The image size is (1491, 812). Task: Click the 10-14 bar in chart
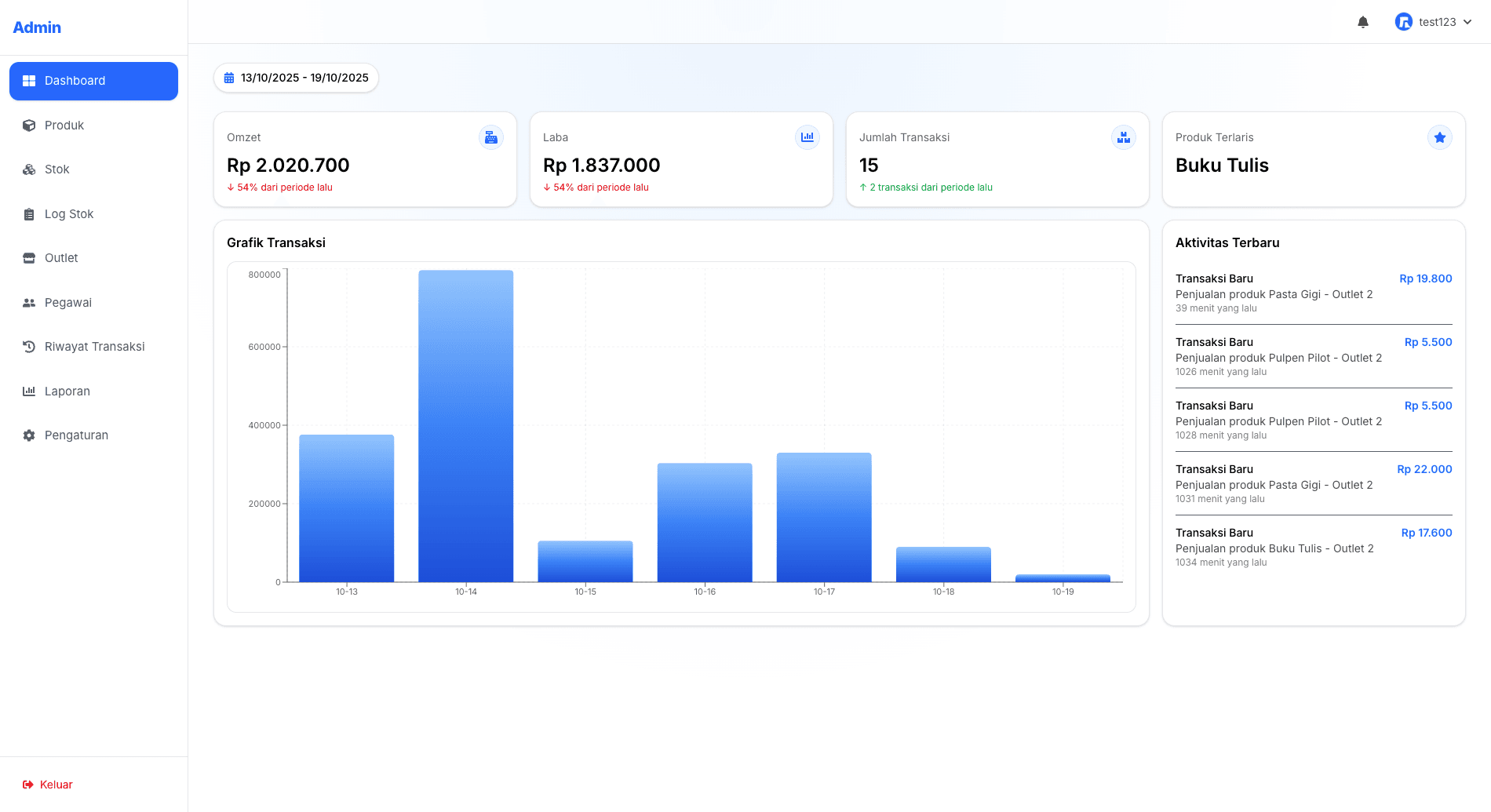tap(466, 426)
